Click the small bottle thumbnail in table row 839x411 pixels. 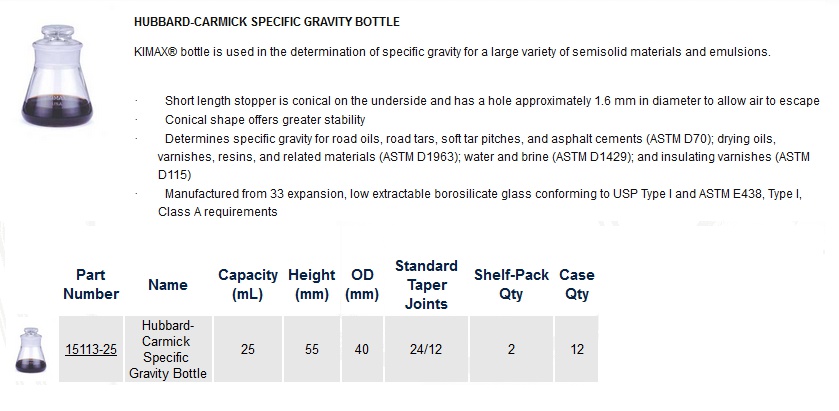tap(30, 351)
